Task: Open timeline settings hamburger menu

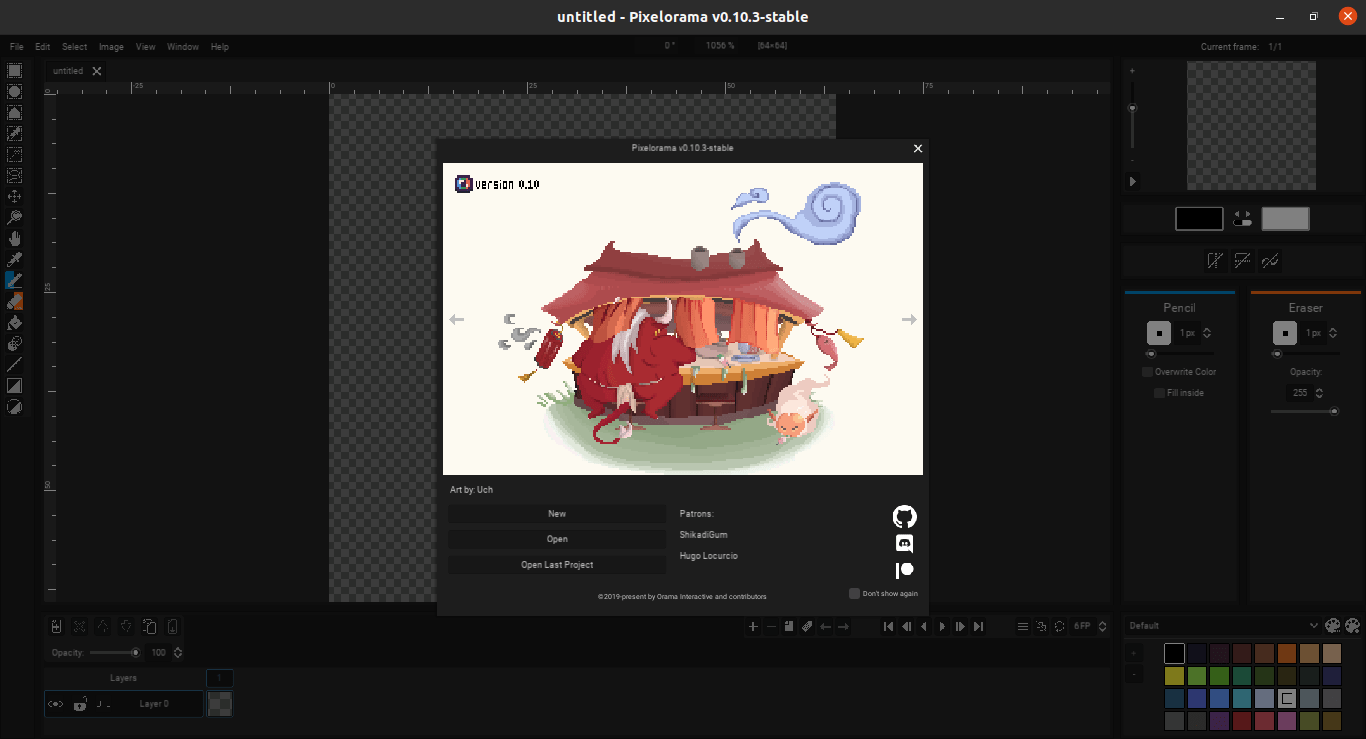Action: [x=1023, y=627]
